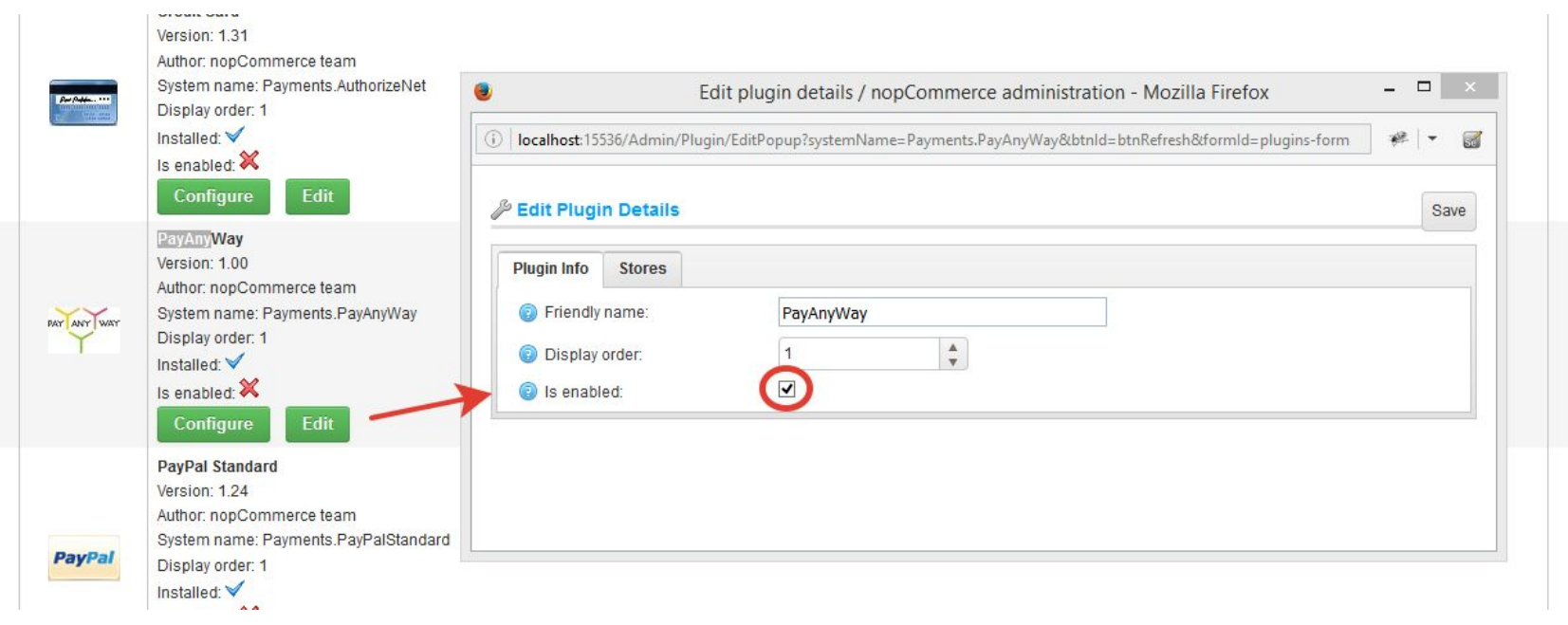This screenshot has width=1568, height=625.
Task: Minimize the Edit plugin details popup window
Action: (x=1390, y=89)
